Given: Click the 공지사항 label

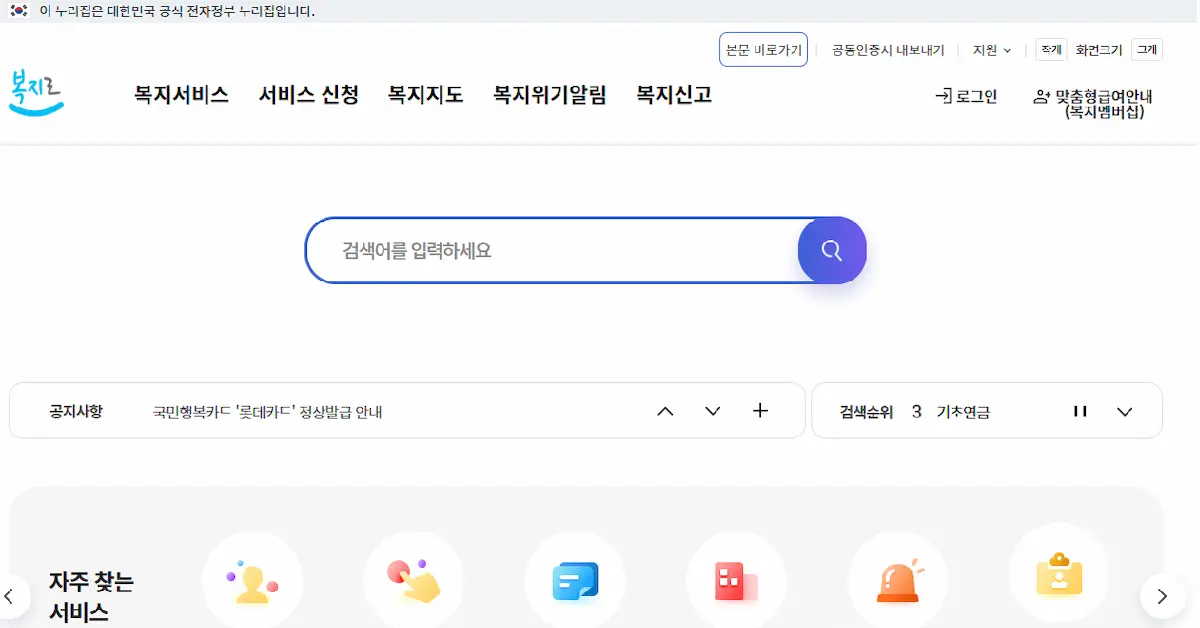Looking at the screenshot, I should (76, 411).
